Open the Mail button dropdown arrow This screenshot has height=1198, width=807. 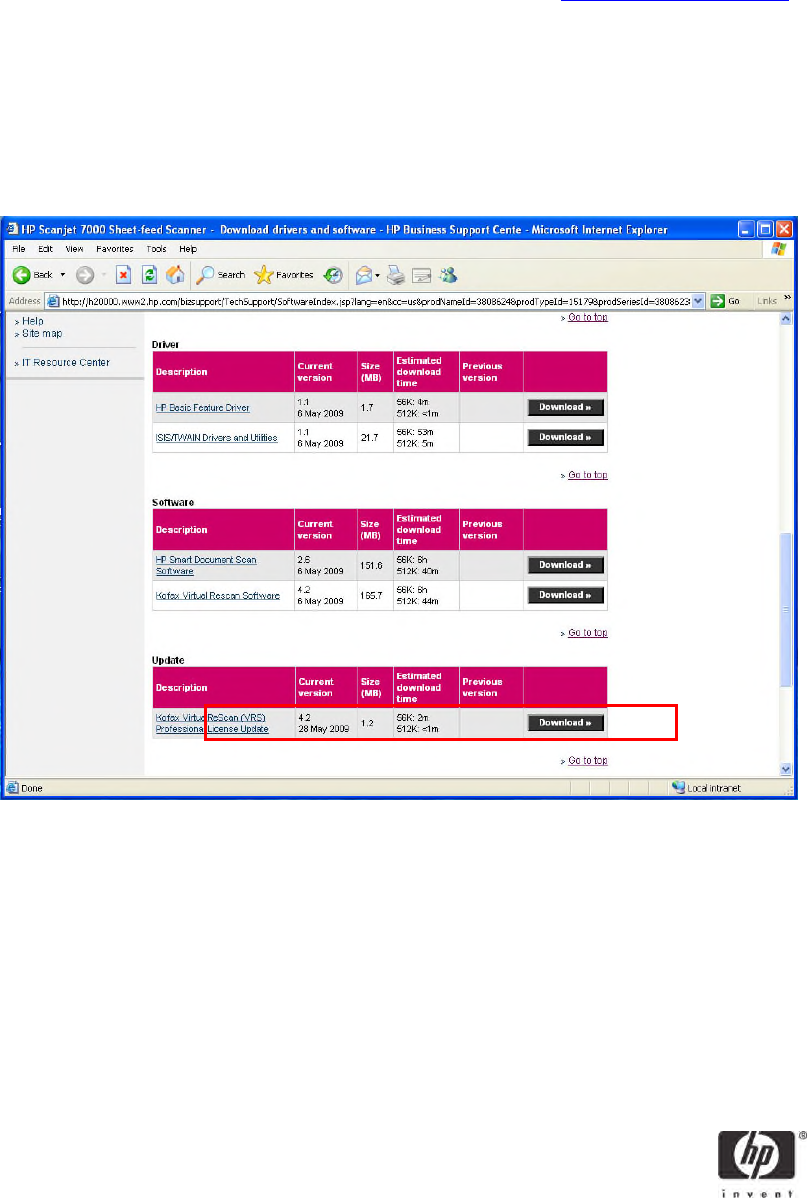[x=378, y=276]
